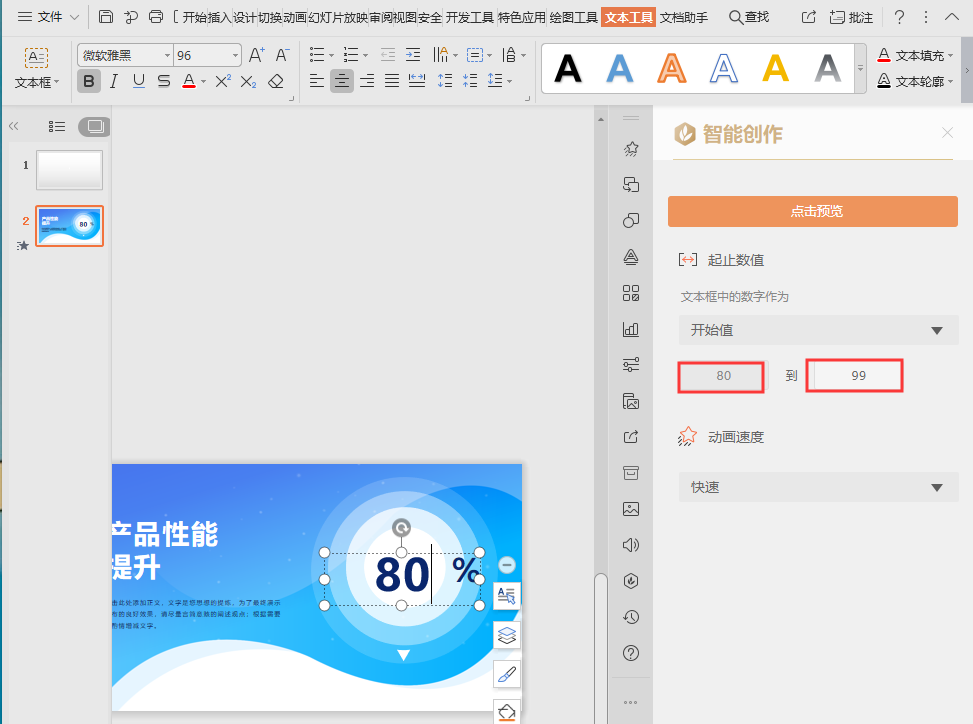The image size is (973, 724).
Task: Click distributed alignment icon
Action: [417, 81]
